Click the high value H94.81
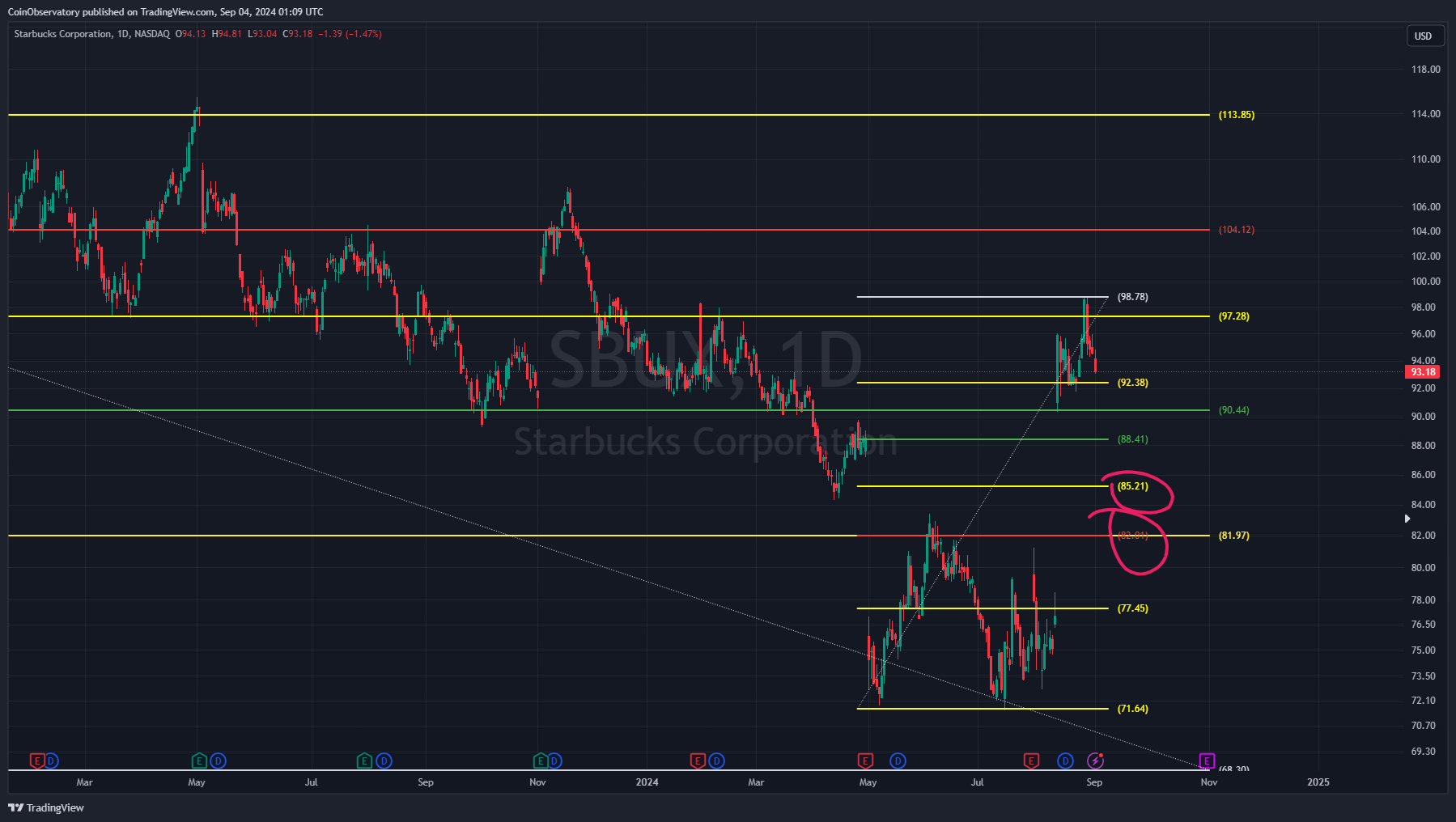The height and width of the screenshot is (822, 1456). [227, 34]
